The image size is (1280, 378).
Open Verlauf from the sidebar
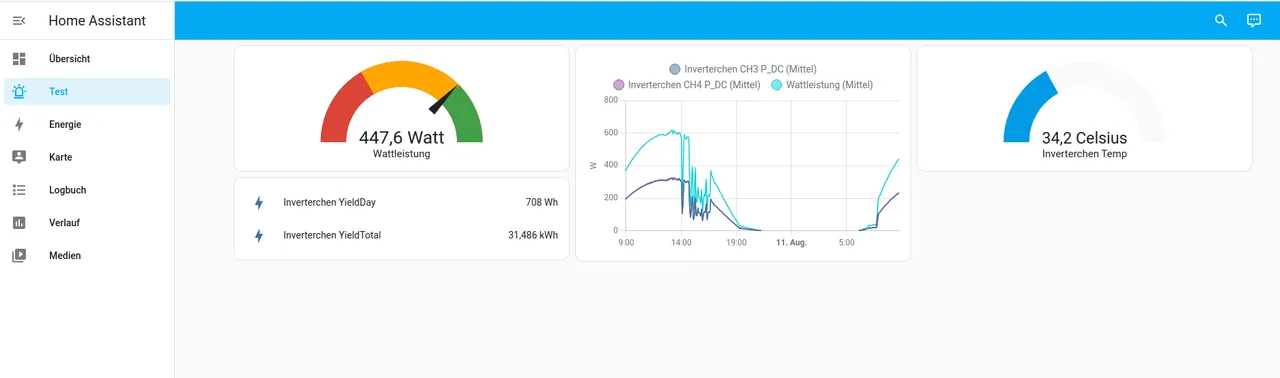point(88,223)
